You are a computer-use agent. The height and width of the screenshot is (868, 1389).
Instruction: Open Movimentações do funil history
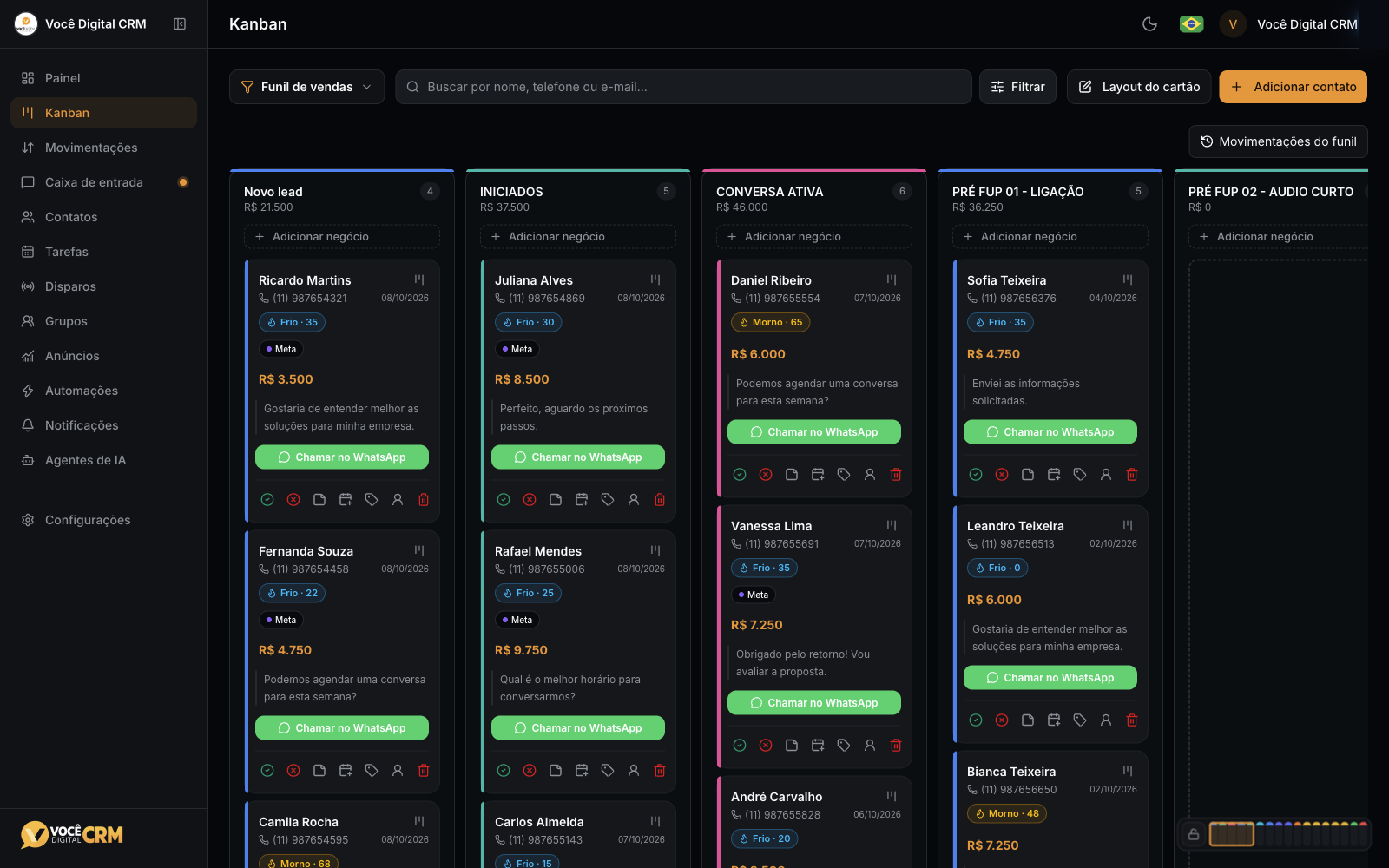(1278, 141)
